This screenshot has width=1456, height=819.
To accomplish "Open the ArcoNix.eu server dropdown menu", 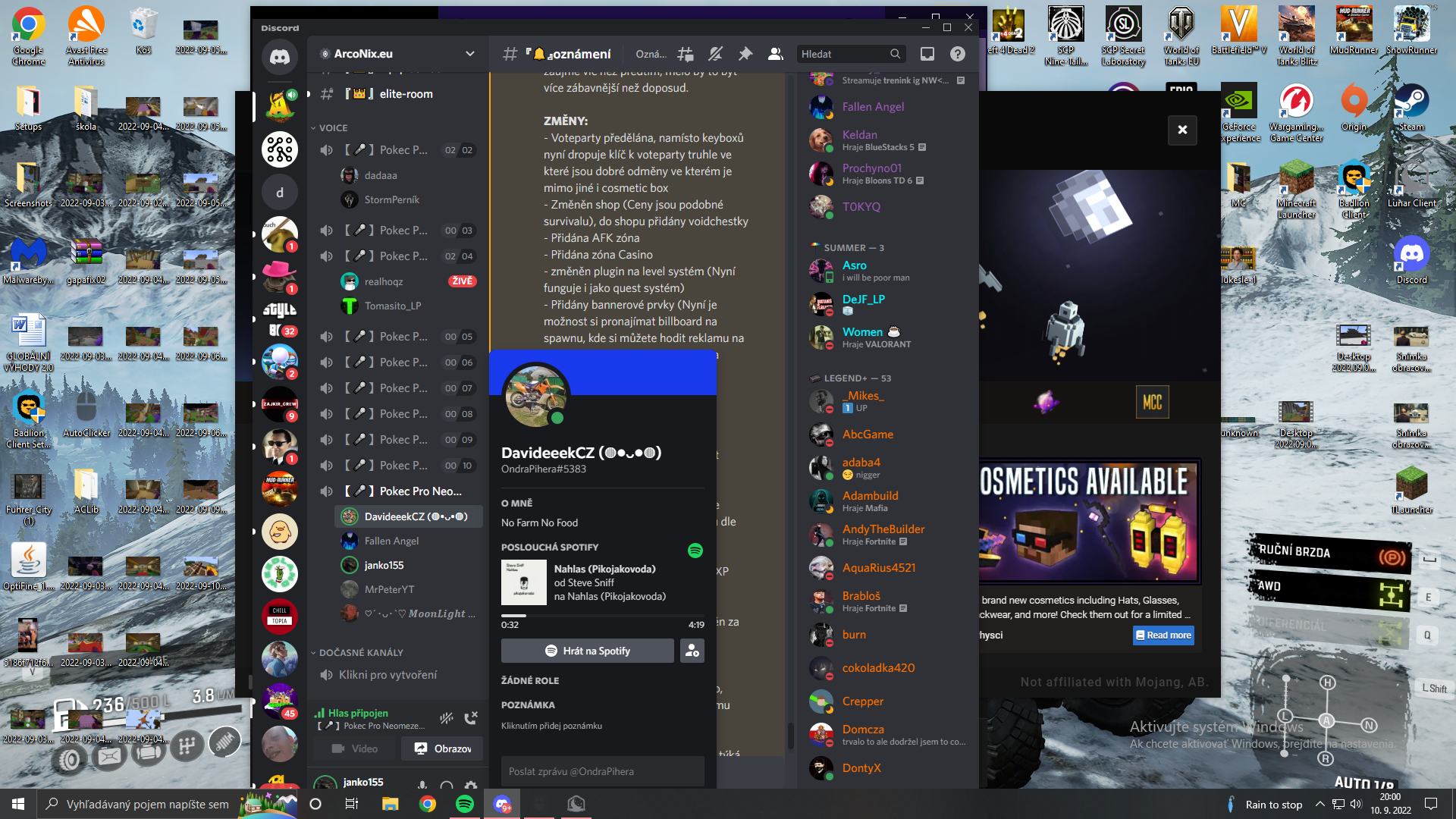I will point(469,54).
